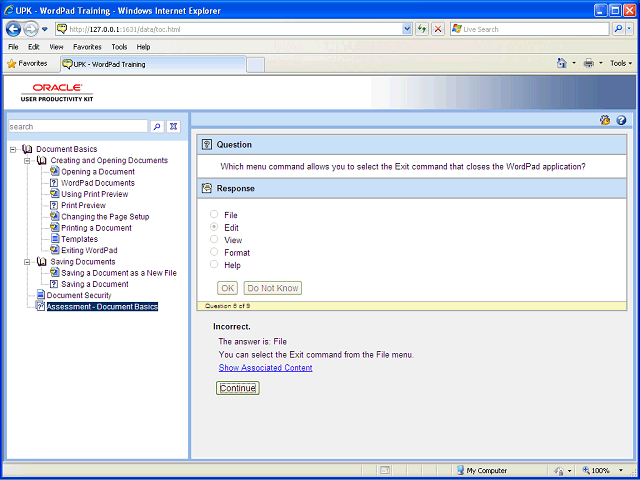
Task: Click the Response header icon
Action: 207,189
